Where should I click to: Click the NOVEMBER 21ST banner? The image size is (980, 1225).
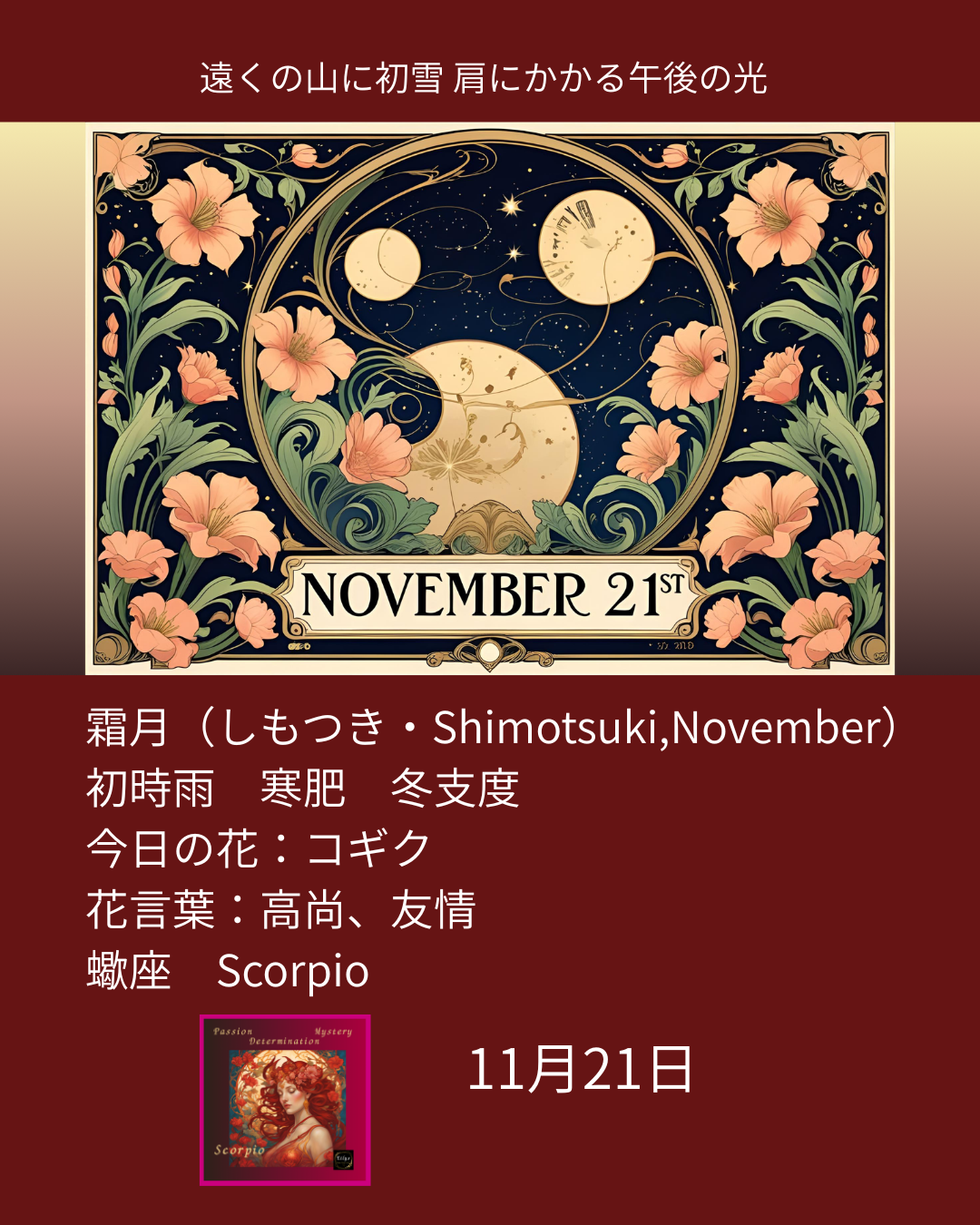491,594
